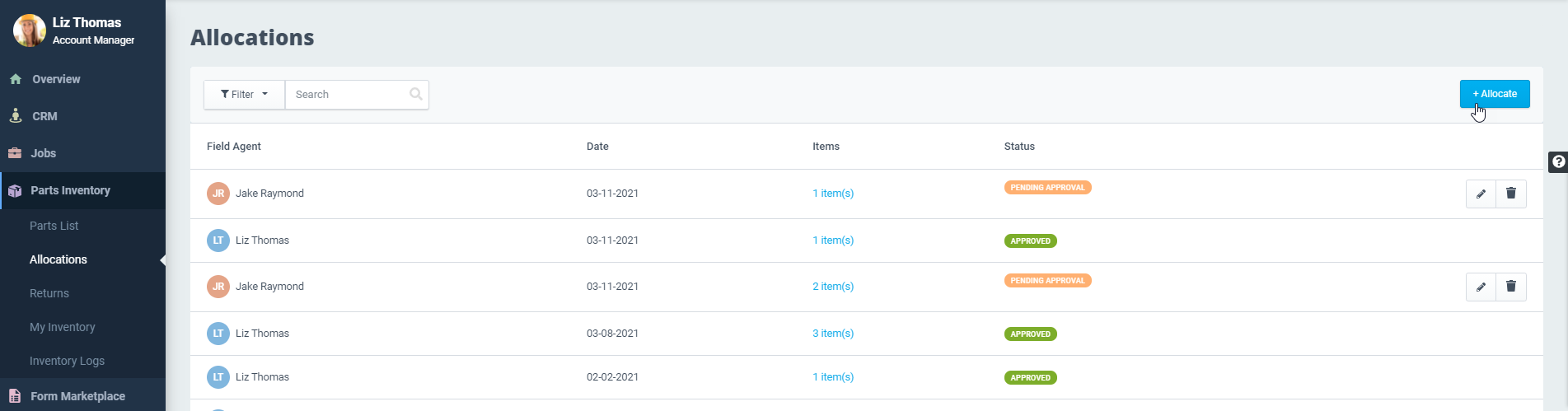The width and height of the screenshot is (1568, 411).
Task: Delete the Jake Raymond 2 item(s) allocation
Action: (x=1511, y=287)
